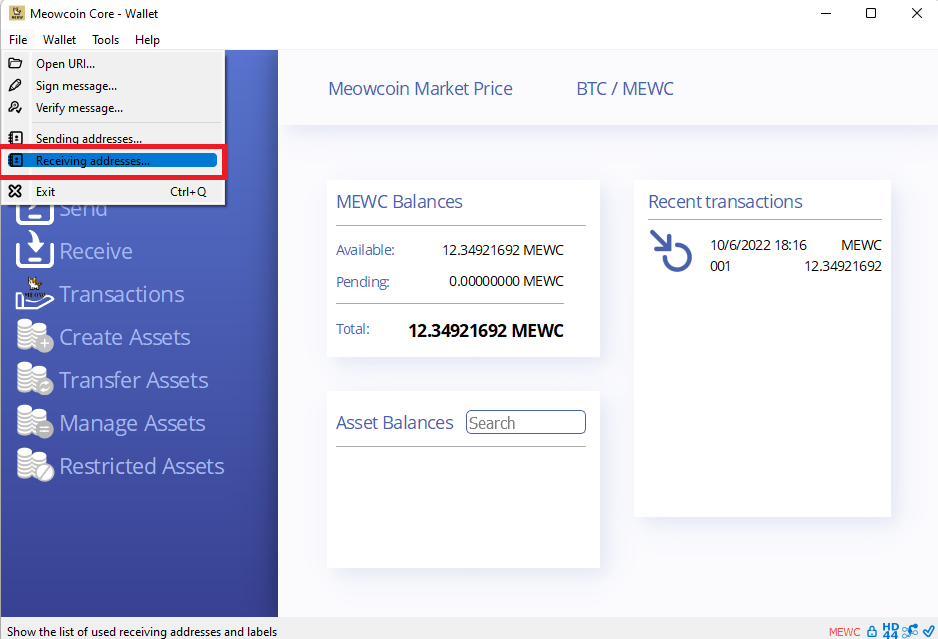
Task: Click the recent transaction amount 12.34921692
Action: 842,266
